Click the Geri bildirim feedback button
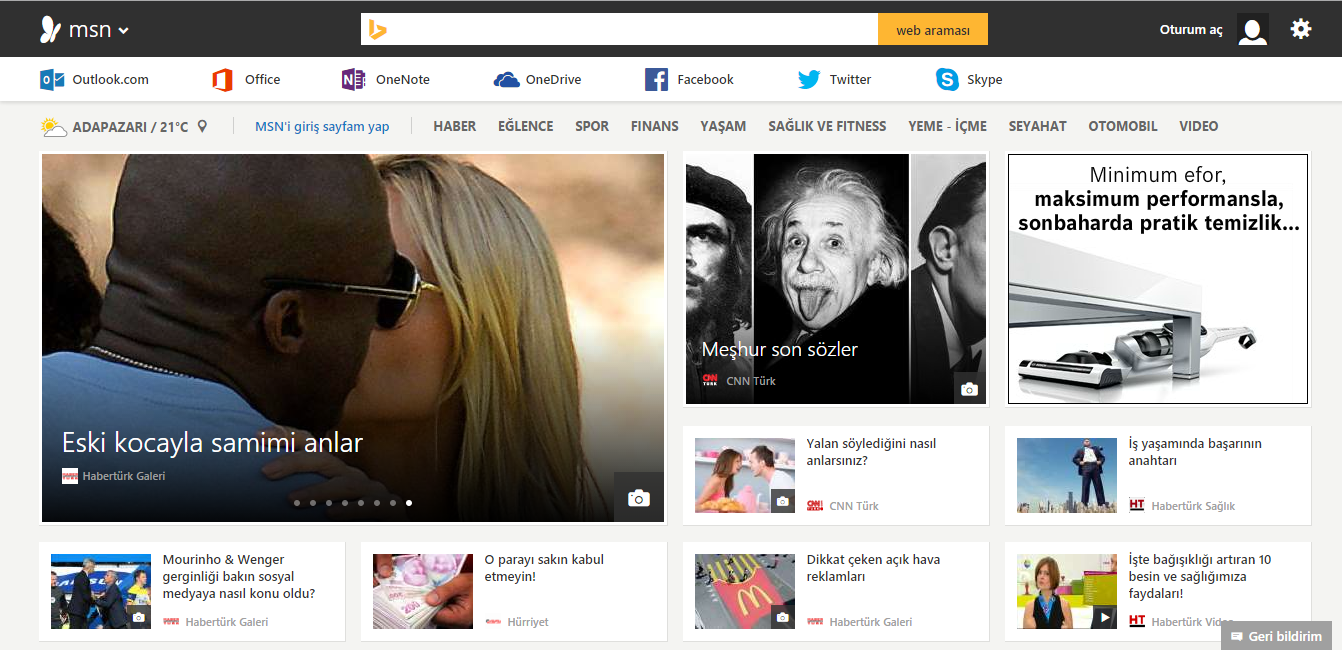The width and height of the screenshot is (1342, 650). [1276, 636]
